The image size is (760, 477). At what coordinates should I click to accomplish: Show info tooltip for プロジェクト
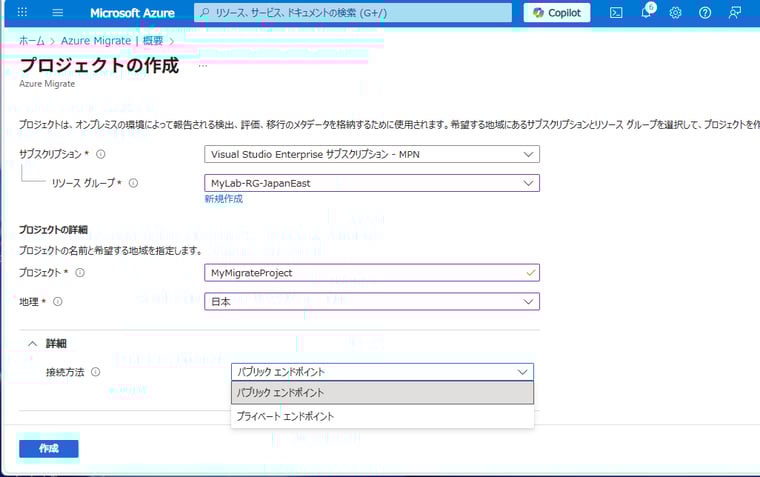click(x=80, y=273)
